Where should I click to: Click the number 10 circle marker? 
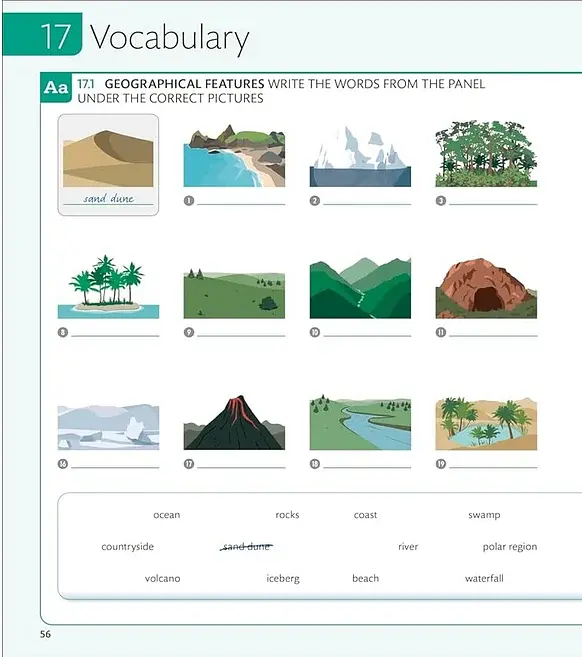[315, 333]
